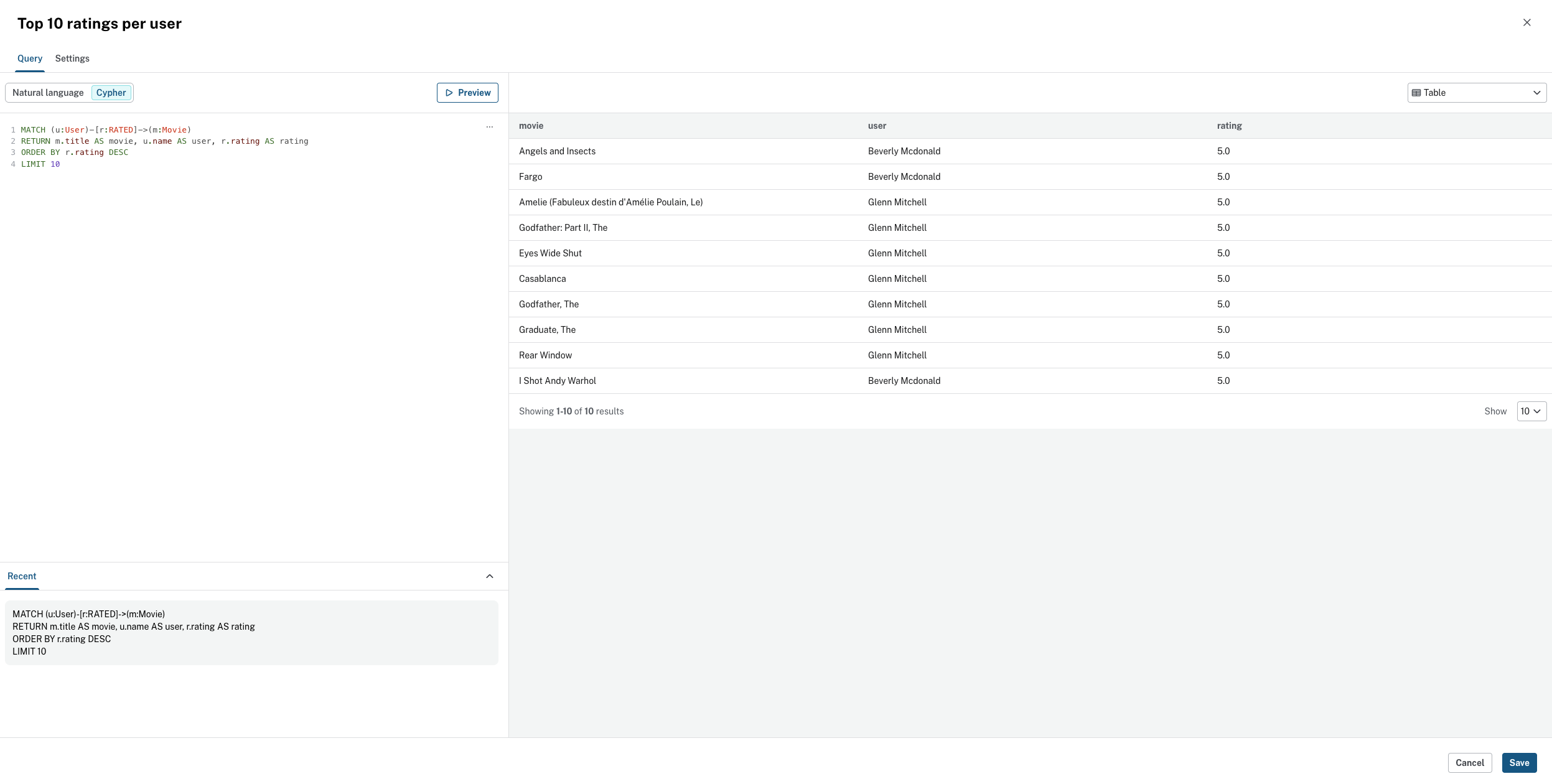This screenshot has width=1552, height=784.
Task: Click the user column header
Action: click(x=877, y=126)
